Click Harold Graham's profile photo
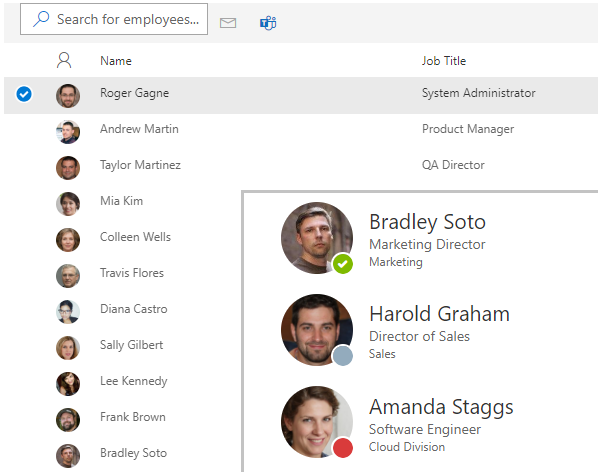 pos(317,330)
